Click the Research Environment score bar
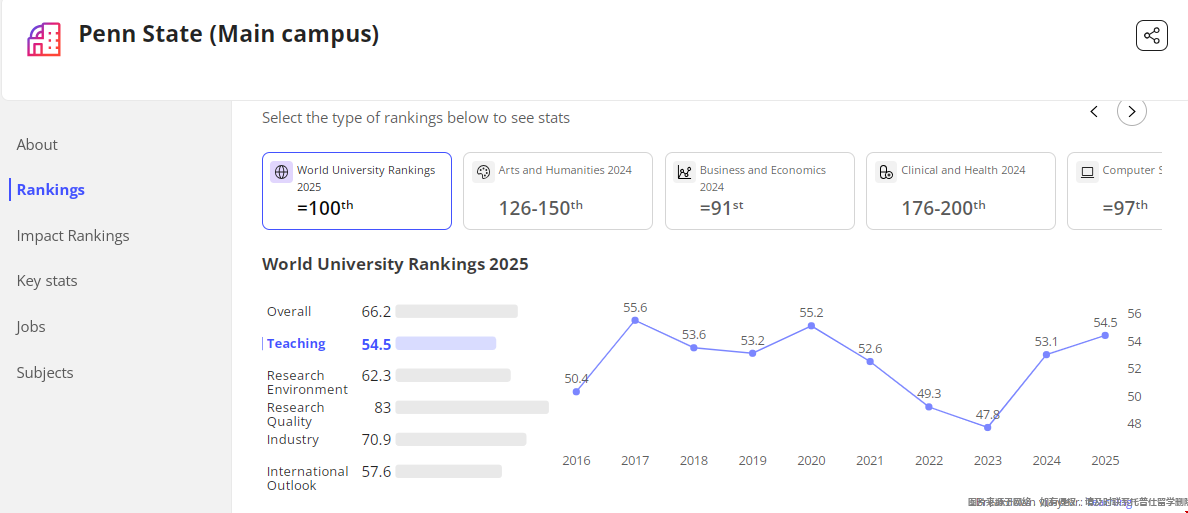Image resolution: width=1188 pixels, height=513 pixels. pos(453,375)
